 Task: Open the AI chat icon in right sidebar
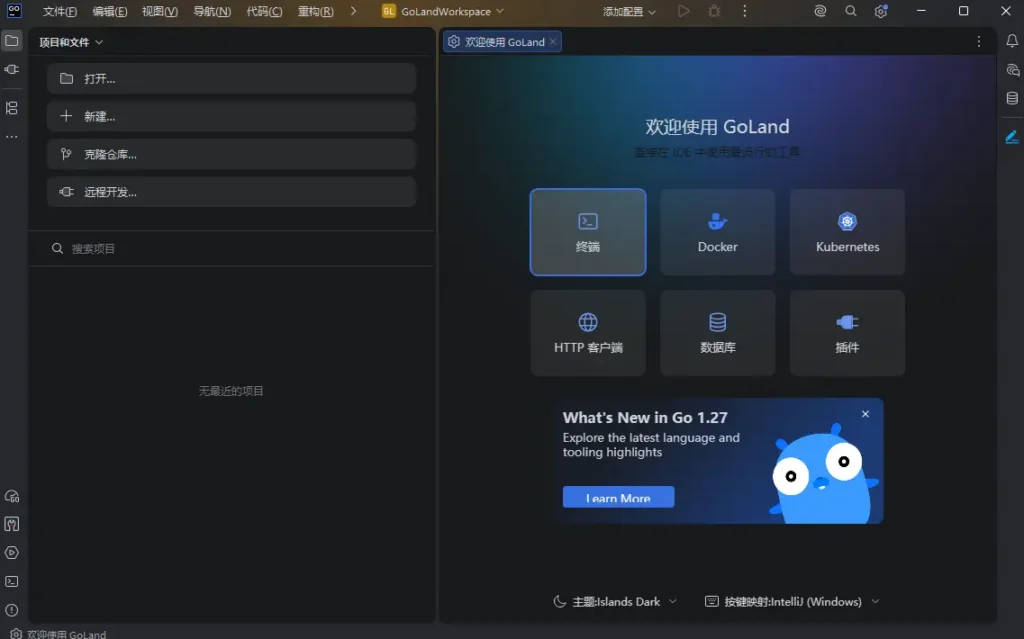tap(1012, 70)
